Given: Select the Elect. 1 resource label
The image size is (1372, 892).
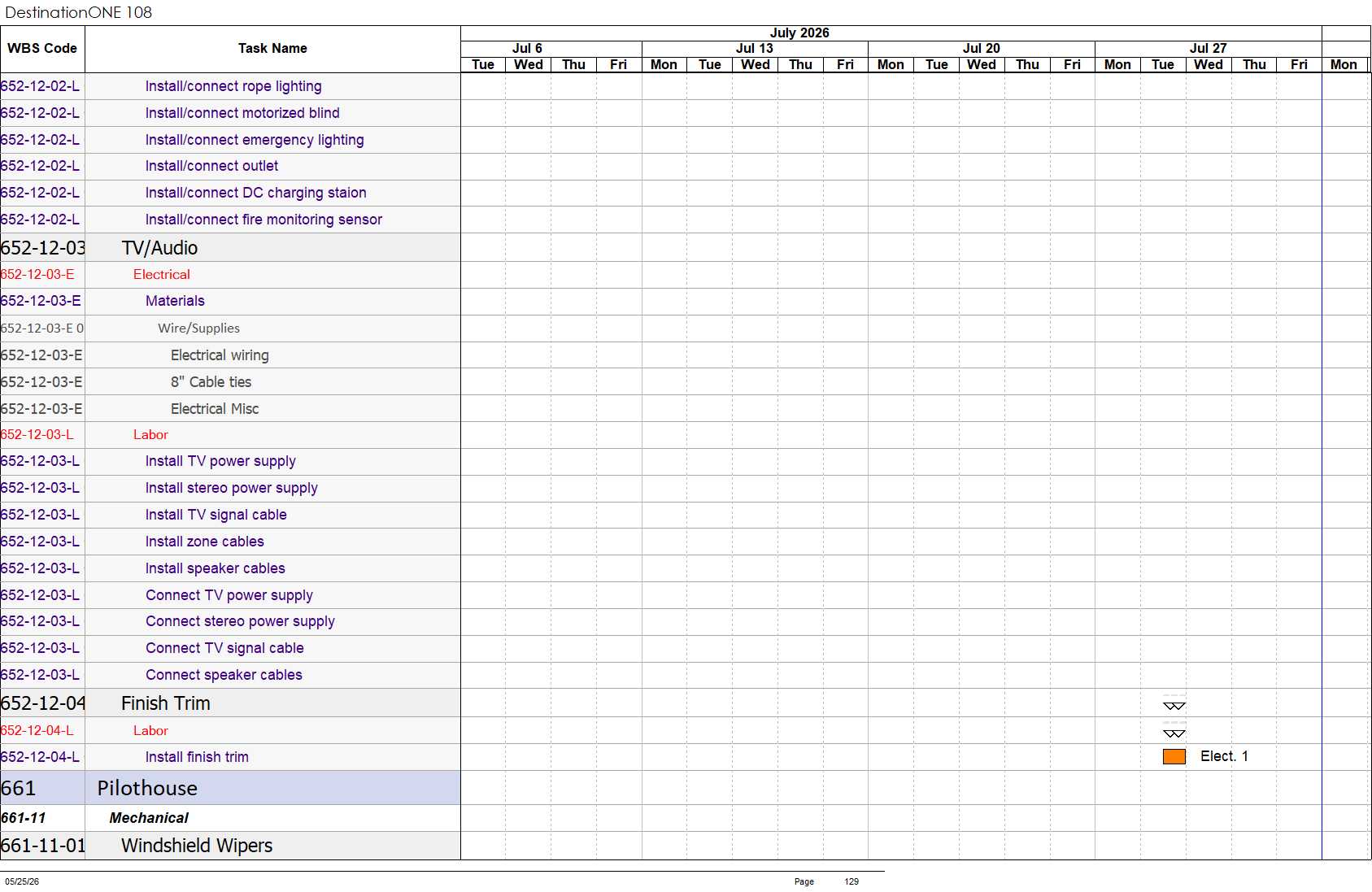Looking at the screenshot, I should pos(1223,756).
